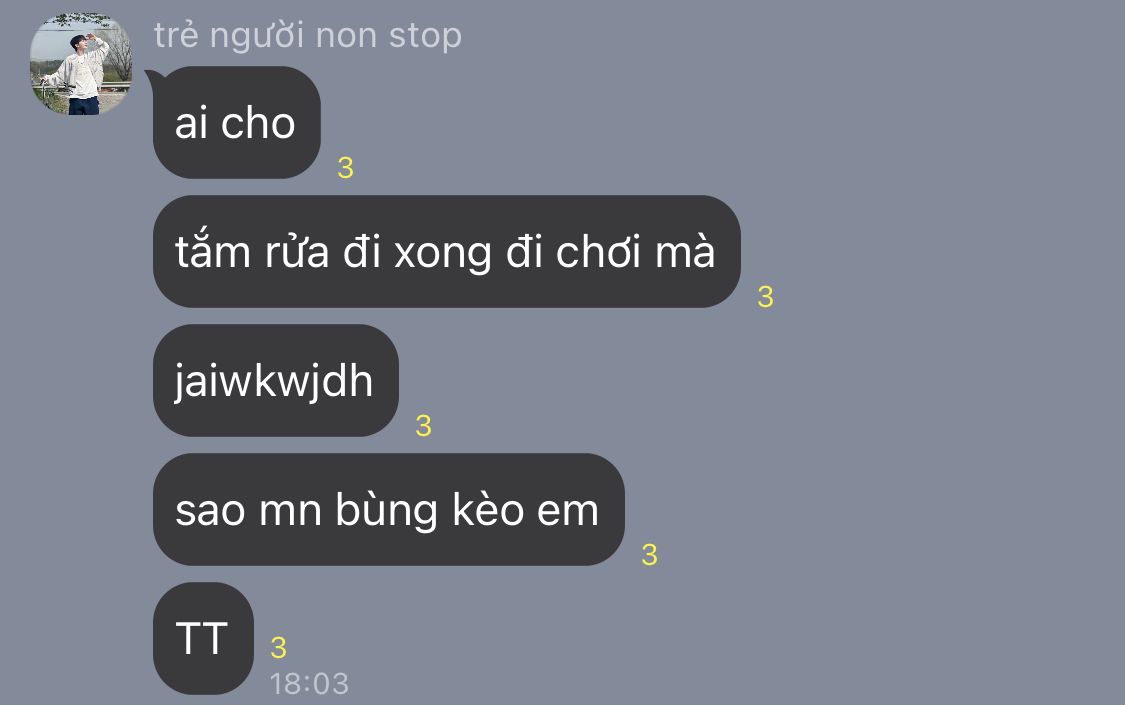
Task: Click the word "chơi" in the second message
Action: 598,252
